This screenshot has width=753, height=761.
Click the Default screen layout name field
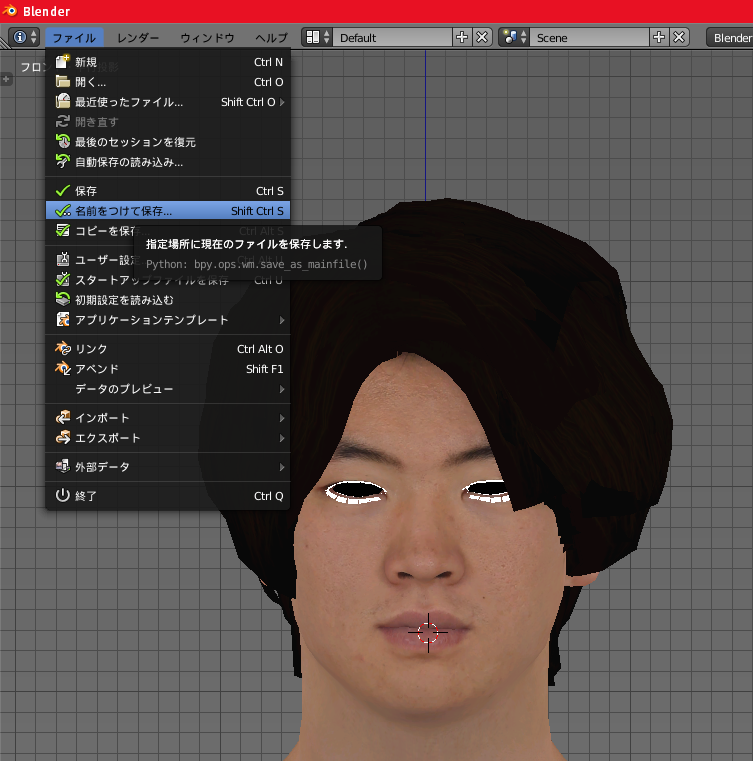[x=393, y=37]
